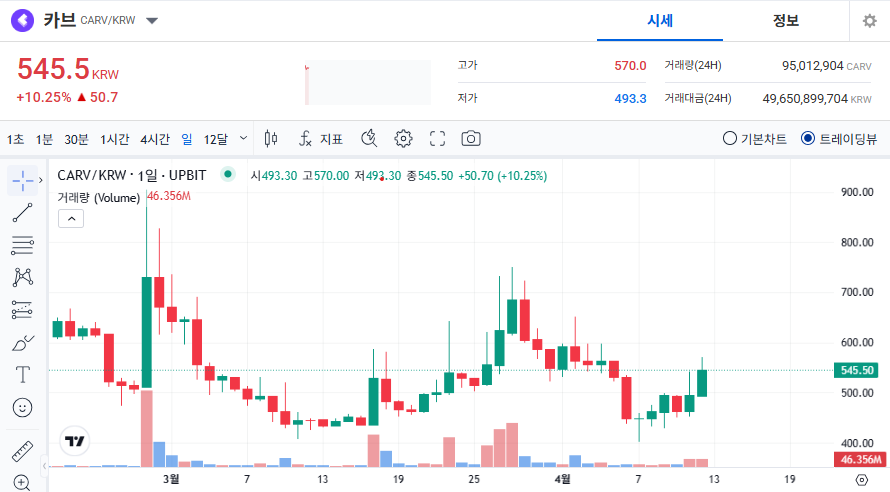Viewport: 890px width, 492px height.
Task: Select the zoom in tool
Action: pos(22,482)
